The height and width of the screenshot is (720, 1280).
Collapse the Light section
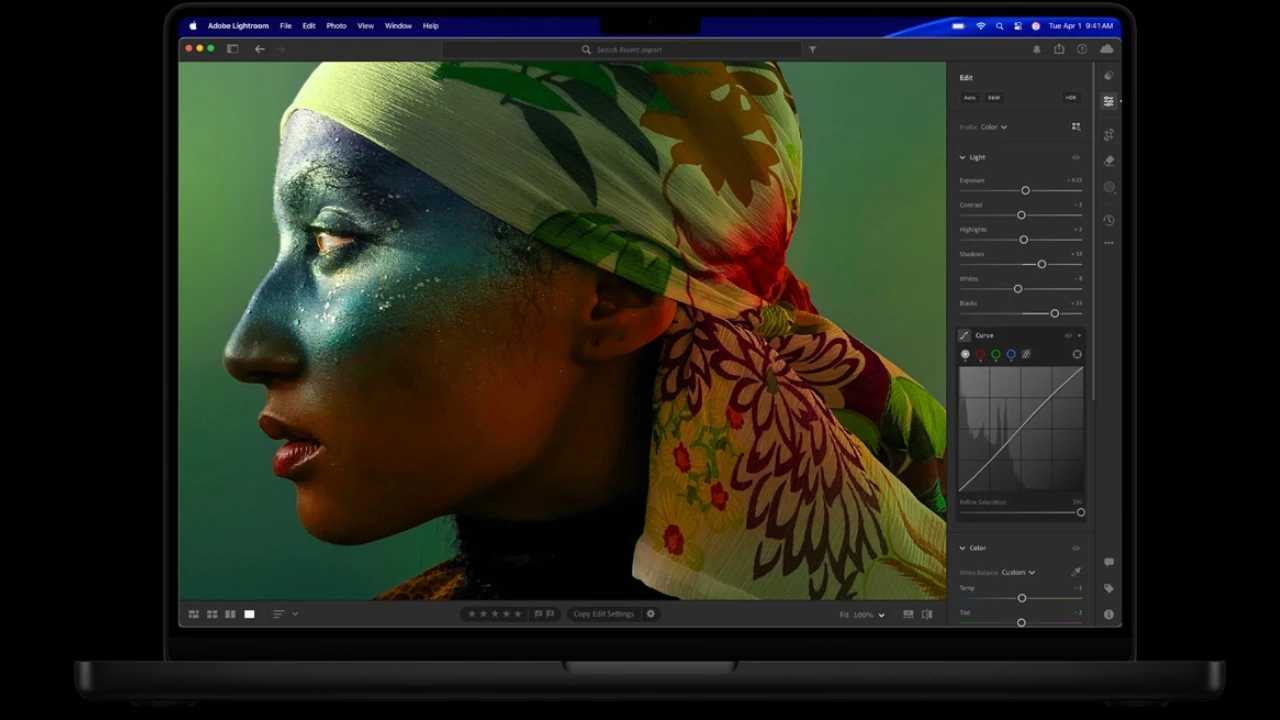[x=963, y=157]
